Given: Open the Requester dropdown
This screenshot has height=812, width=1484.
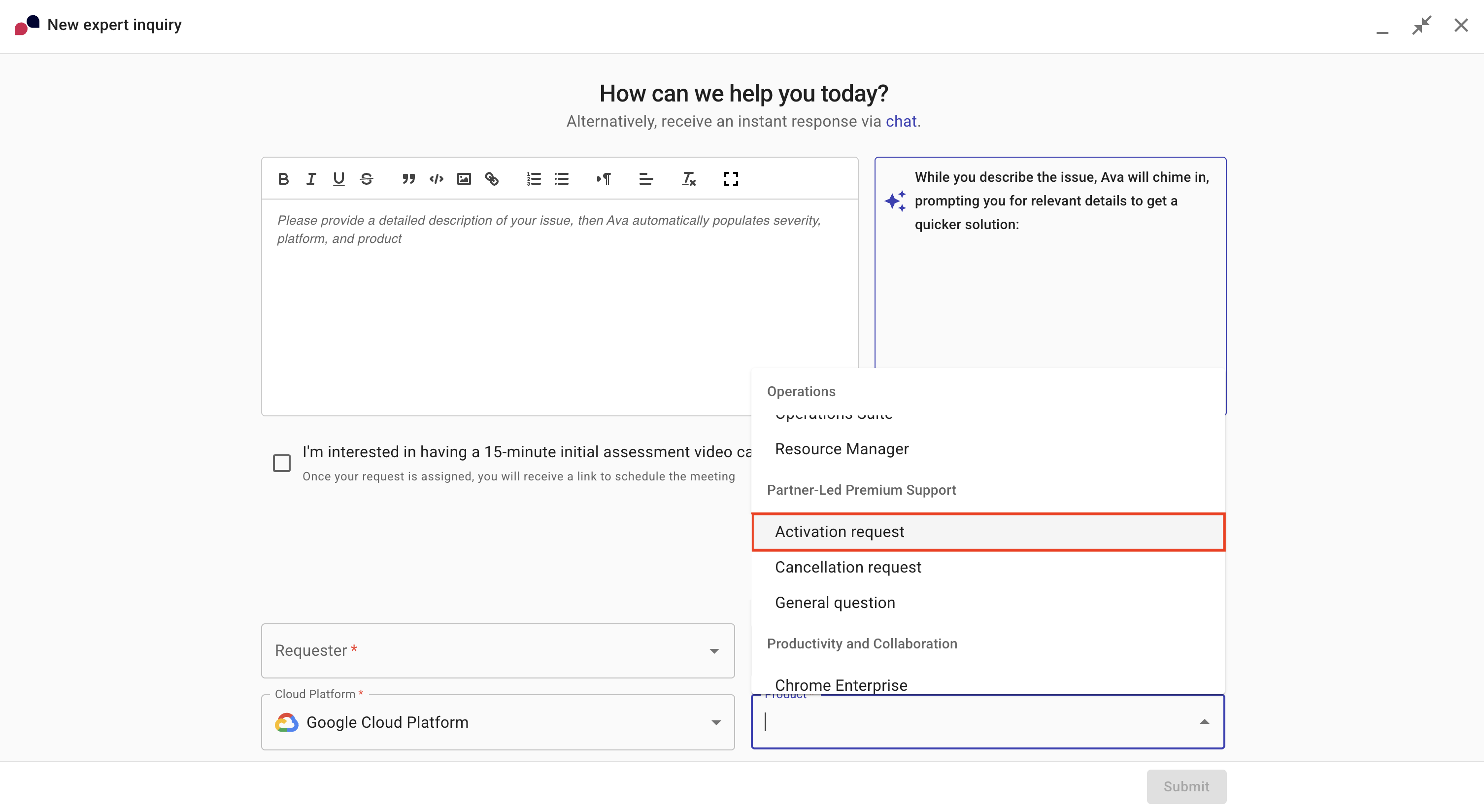Looking at the screenshot, I should click(714, 651).
